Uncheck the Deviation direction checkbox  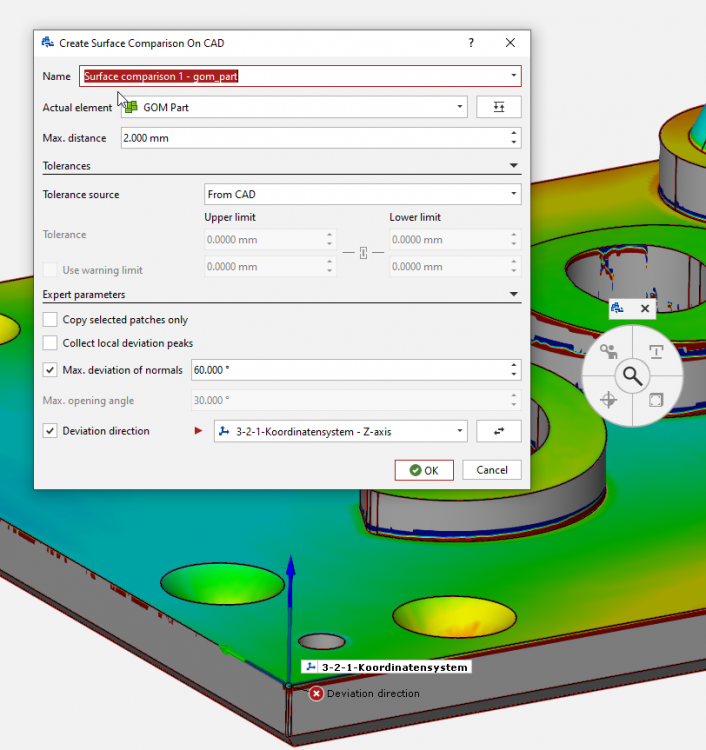point(50,430)
